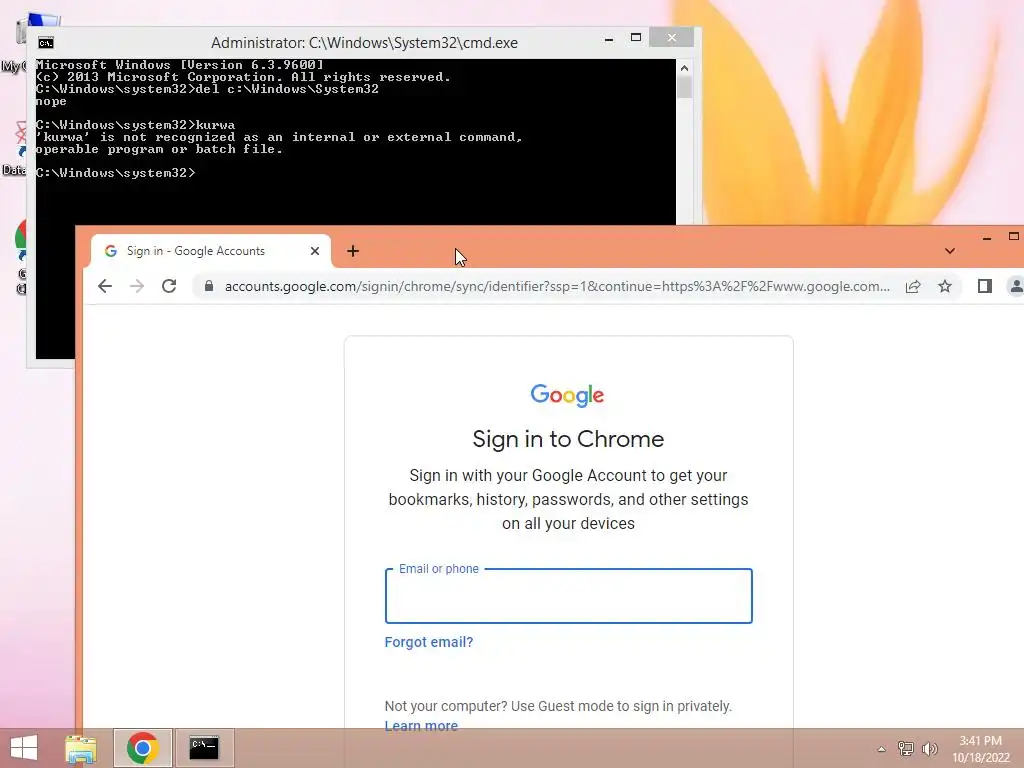Viewport: 1024px width, 768px height.
Task: Bookmark this tab with the star icon
Action: [x=945, y=286]
